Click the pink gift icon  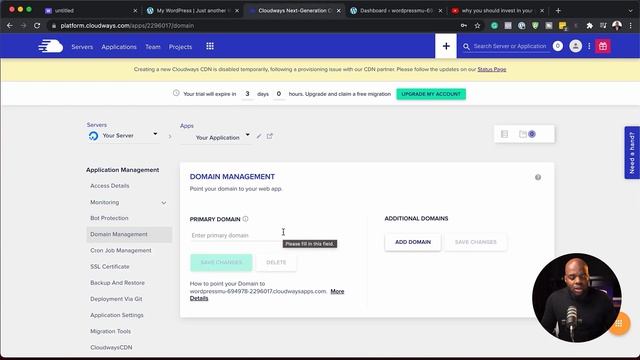coord(603,46)
